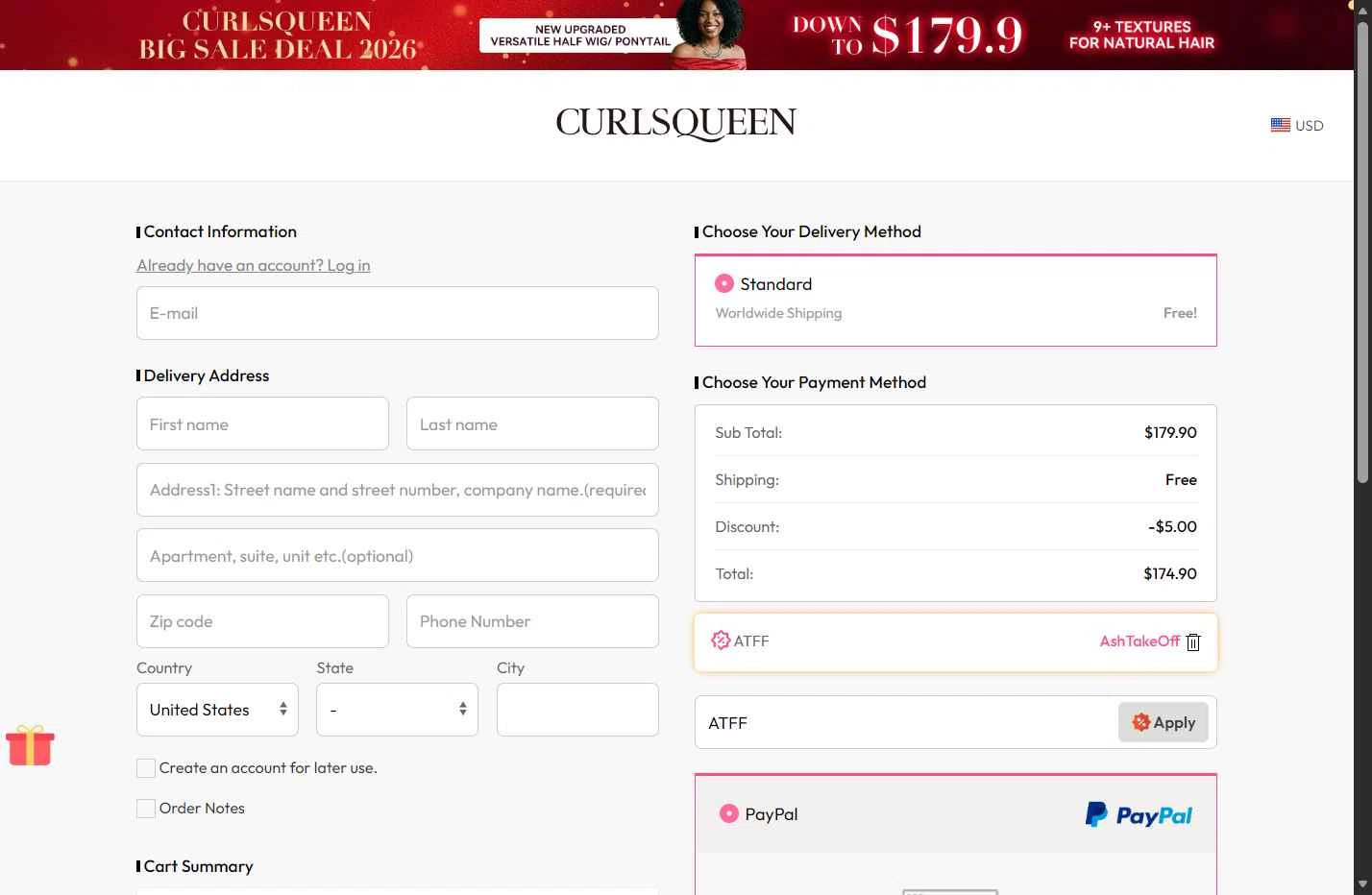Check Create an account for later use

tap(146, 768)
